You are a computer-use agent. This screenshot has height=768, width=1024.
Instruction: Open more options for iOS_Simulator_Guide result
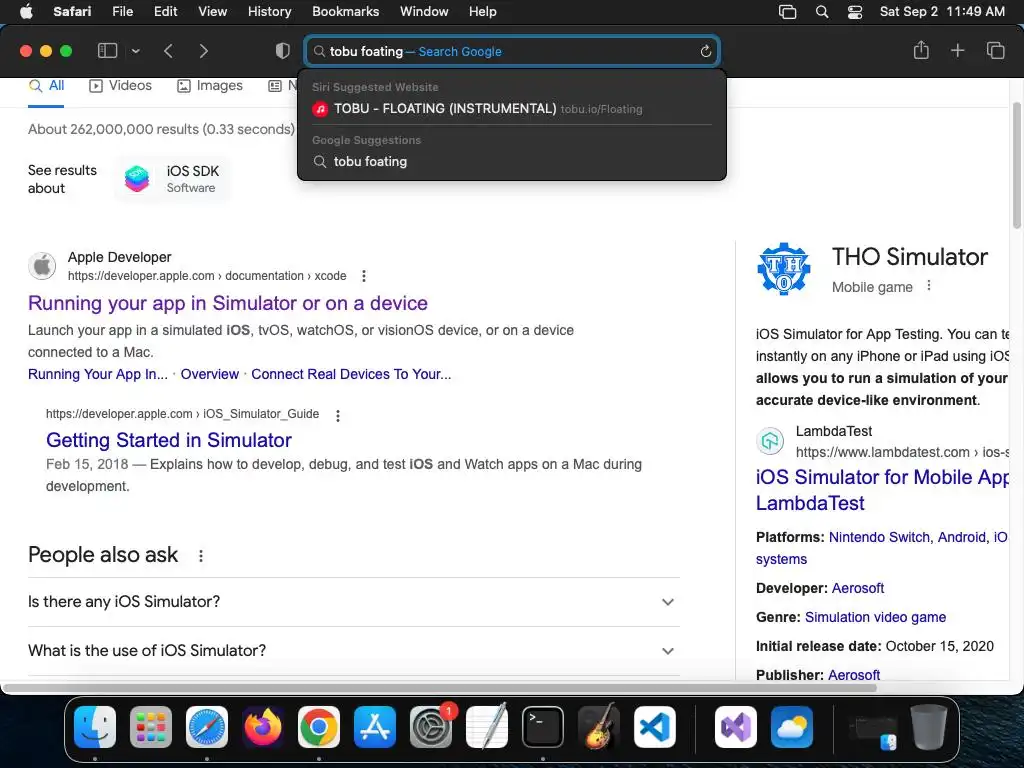point(338,415)
